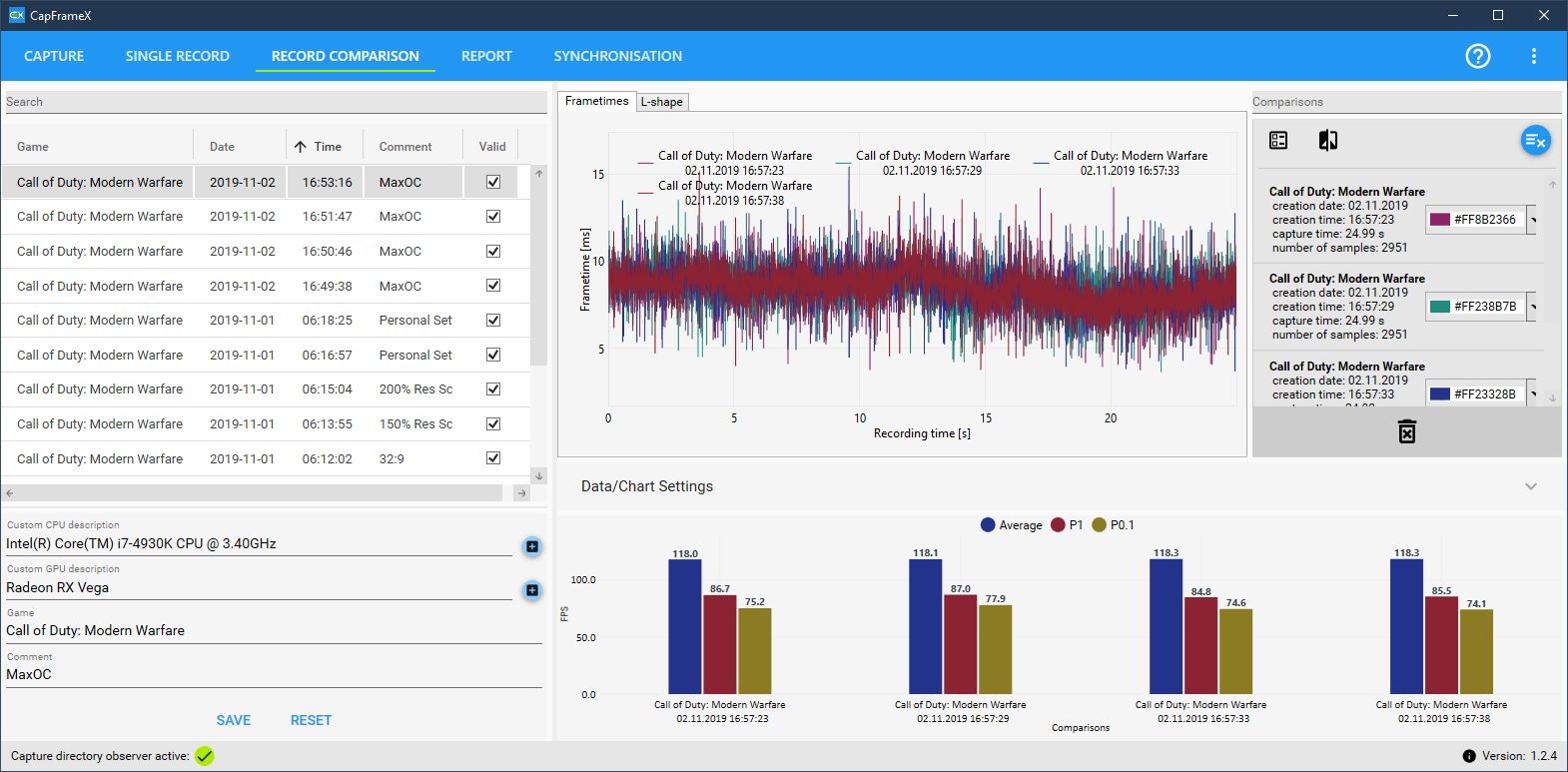This screenshot has height=772, width=1568.
Task: Open the REPORT tab
Action: point(486,56)
